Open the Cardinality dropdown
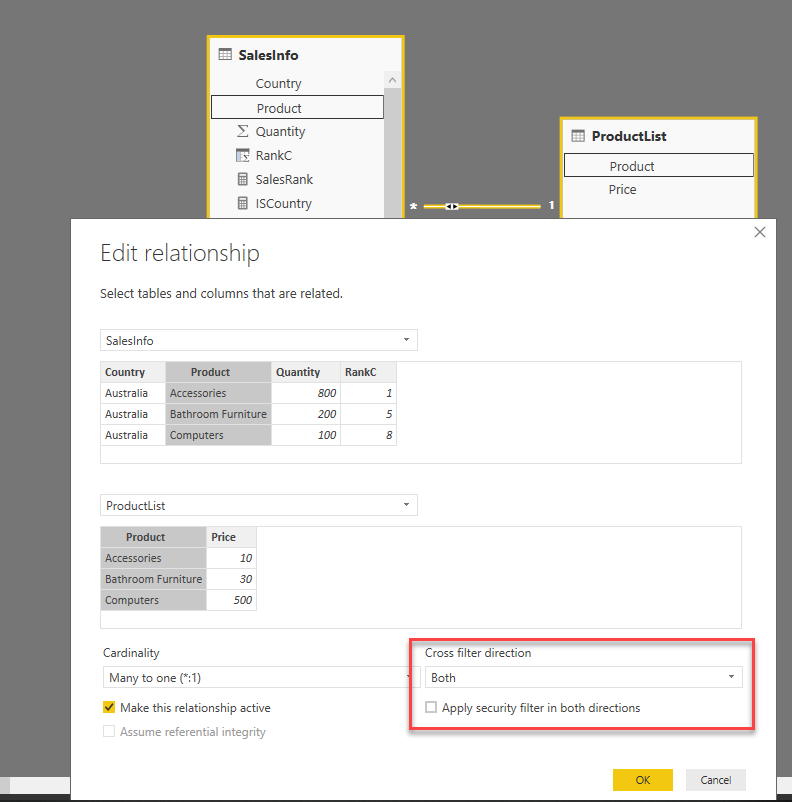This screenshot has width=792, height=802. click(260, 677)
